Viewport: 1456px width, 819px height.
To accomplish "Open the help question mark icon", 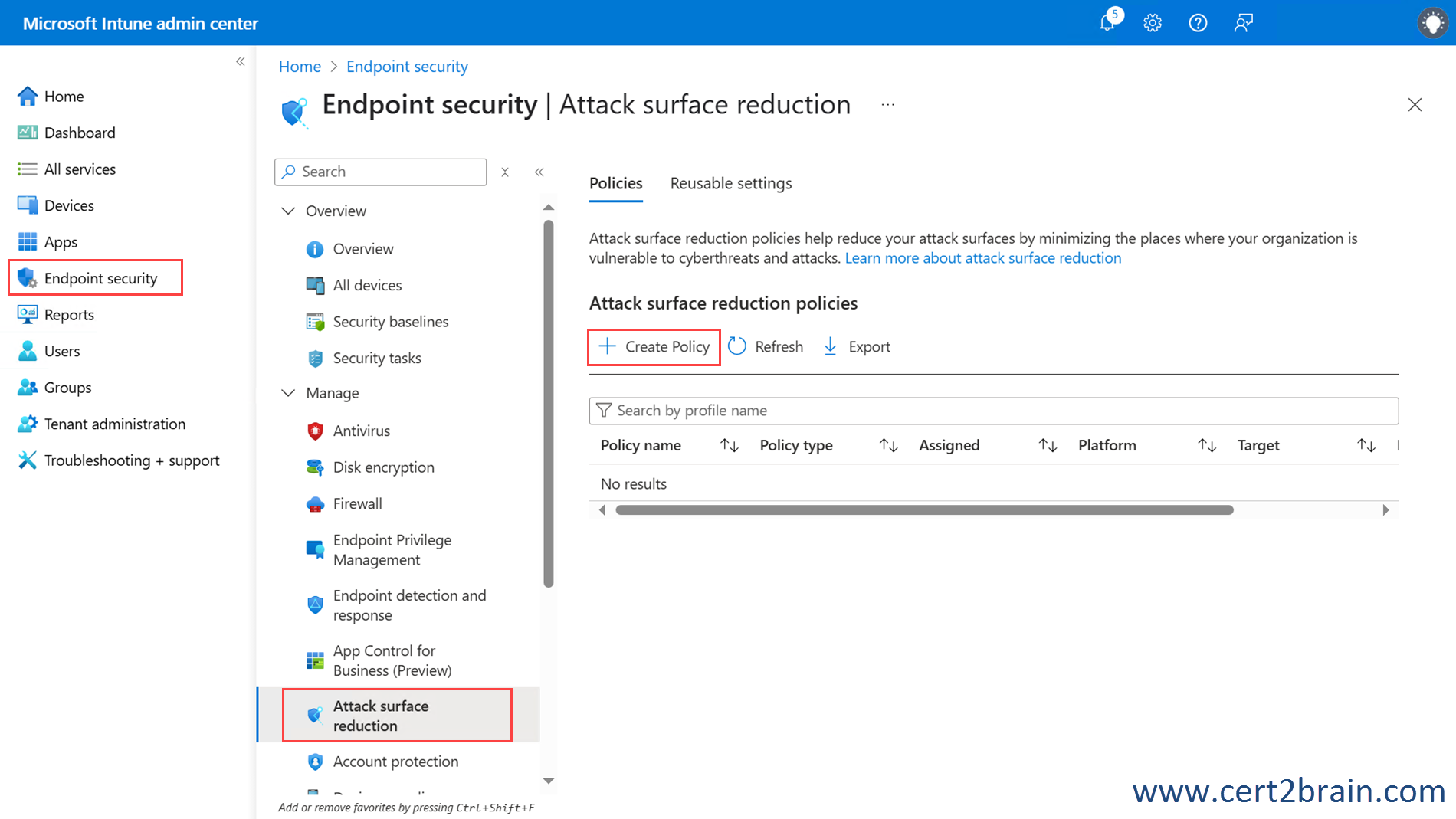I will pos(1198,23).
